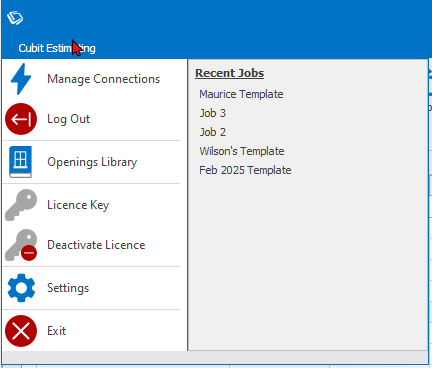Click the blue Settings gear icon

click(21, 288)
